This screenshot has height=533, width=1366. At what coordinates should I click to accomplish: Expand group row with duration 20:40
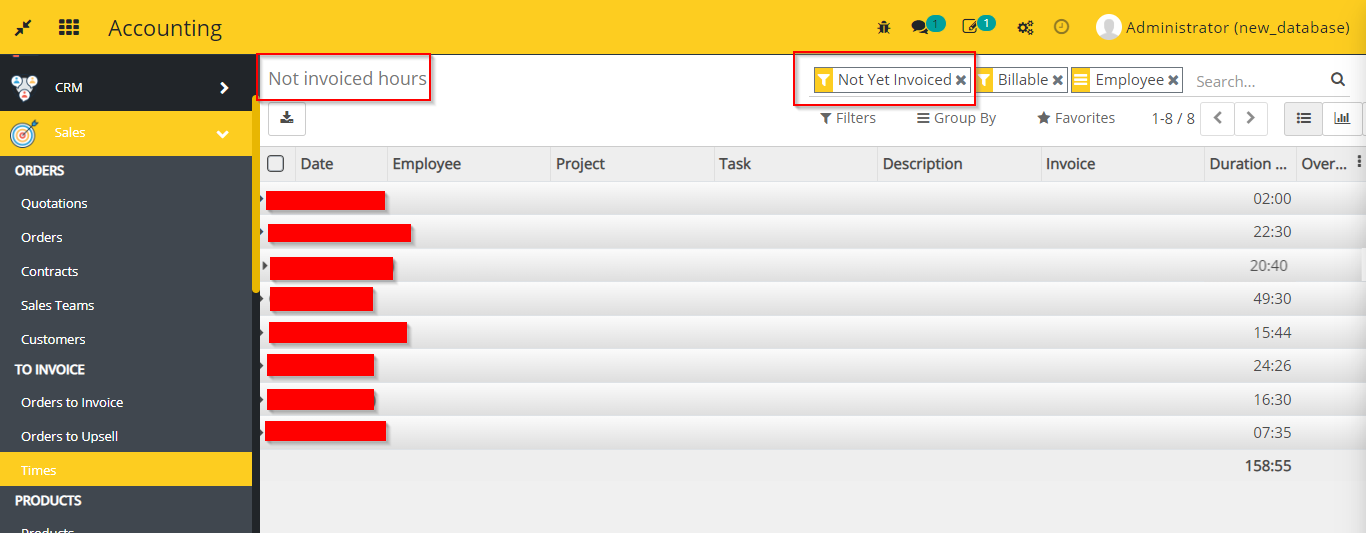tap(812, 266)
